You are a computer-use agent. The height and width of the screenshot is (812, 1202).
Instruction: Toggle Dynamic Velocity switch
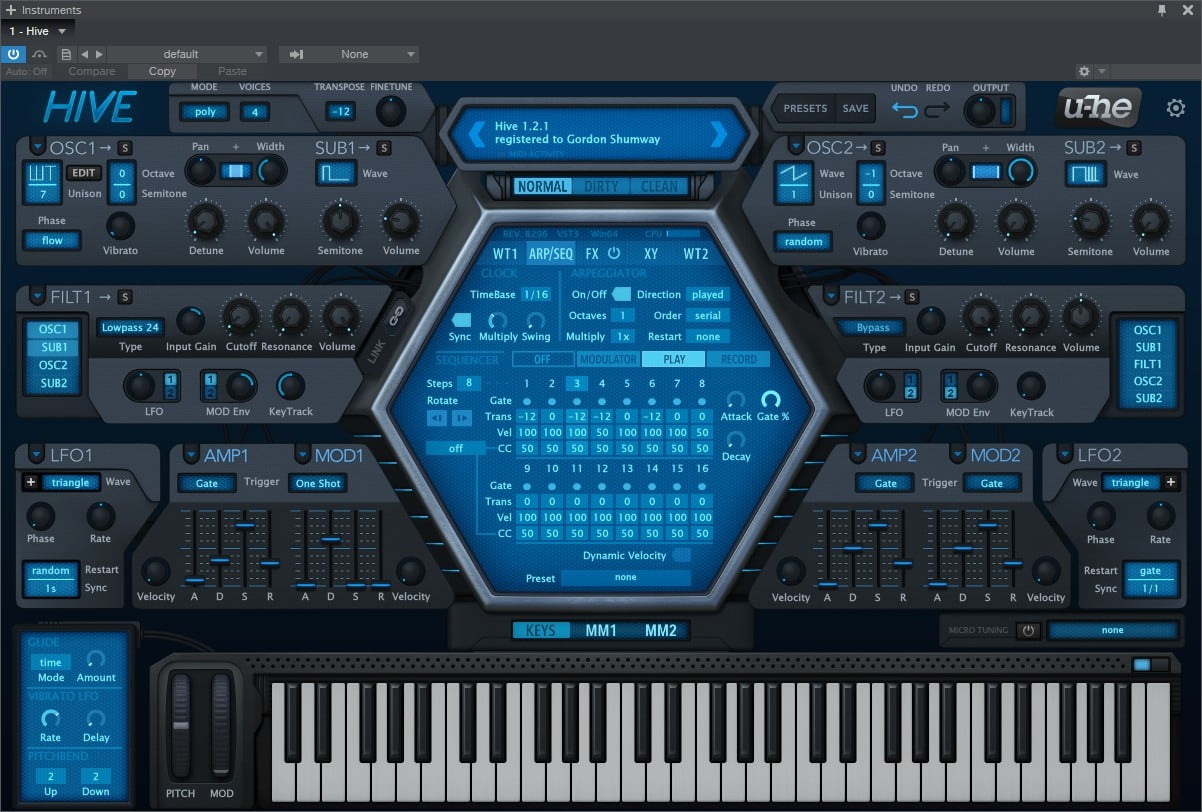pos(681,555)
